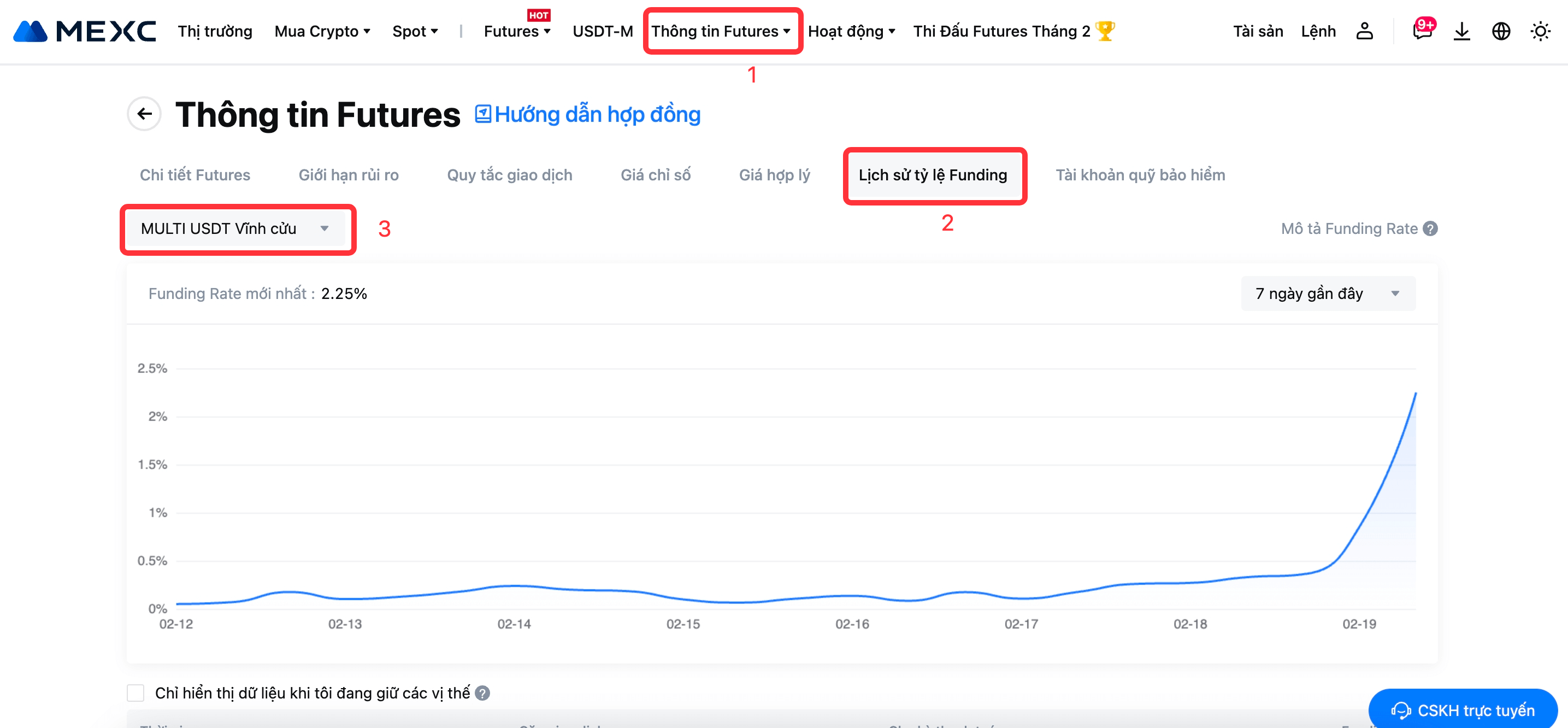Image resolution: width=1568 pixels, height=728 pixels.
Task: Open the language globe icon
Action: pos(1500,31)
